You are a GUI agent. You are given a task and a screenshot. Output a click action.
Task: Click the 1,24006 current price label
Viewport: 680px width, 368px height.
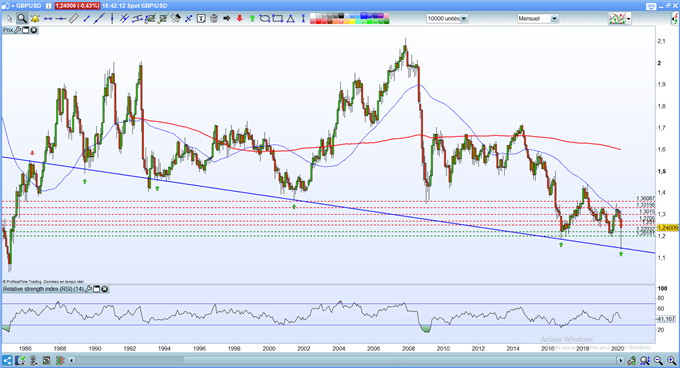pos(668,228)
